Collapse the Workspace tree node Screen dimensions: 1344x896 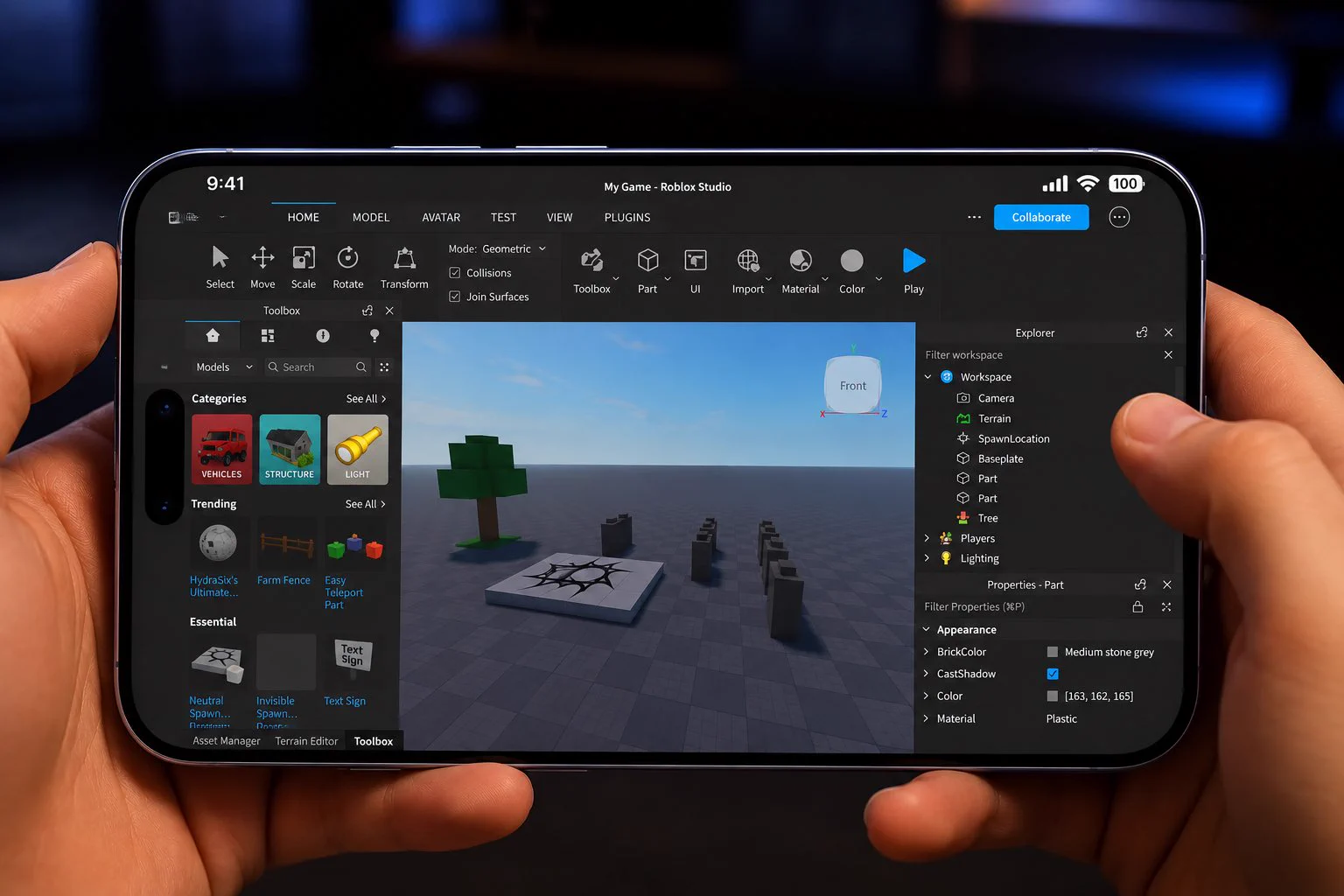point(927,377)
